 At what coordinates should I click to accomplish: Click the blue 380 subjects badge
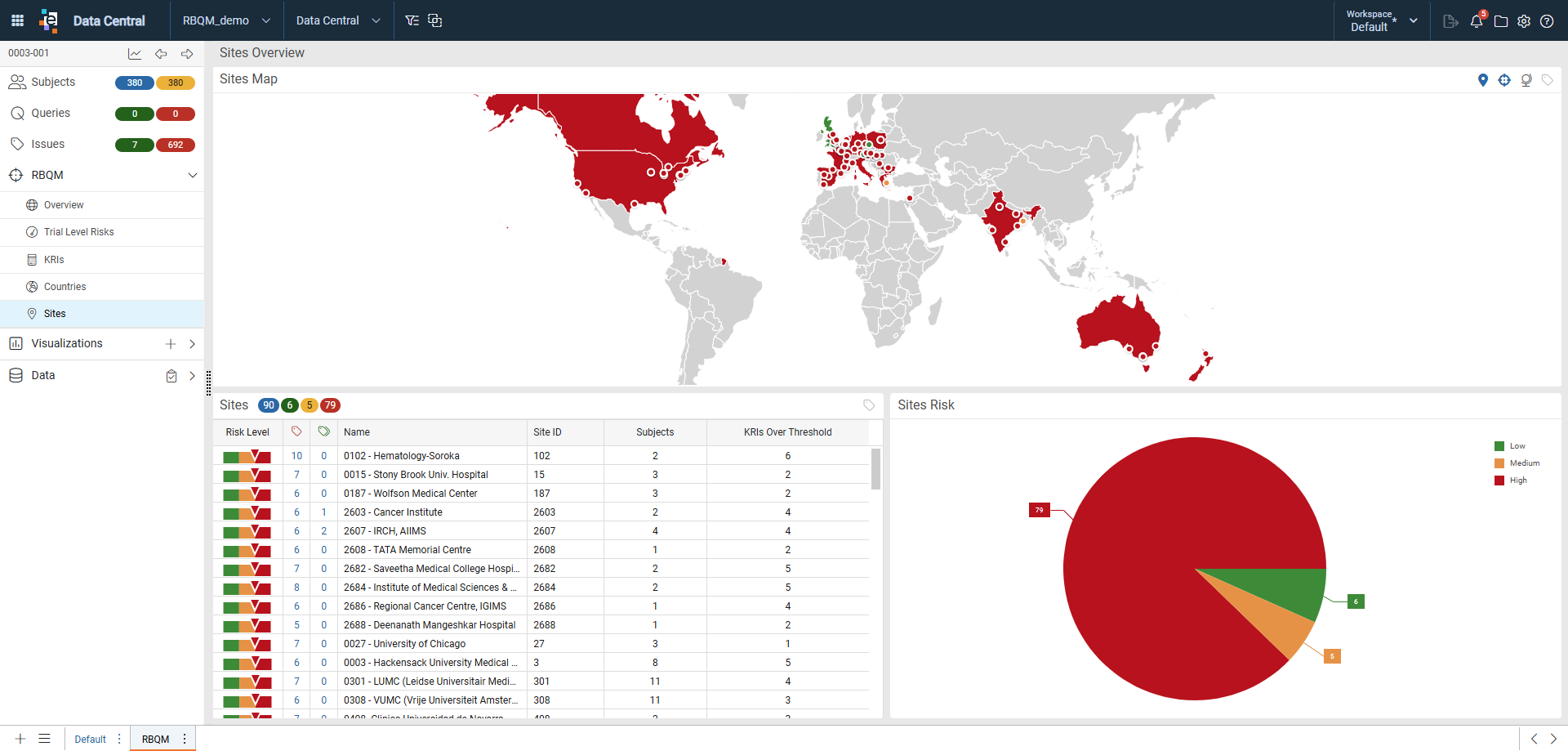tap(135, 83)
